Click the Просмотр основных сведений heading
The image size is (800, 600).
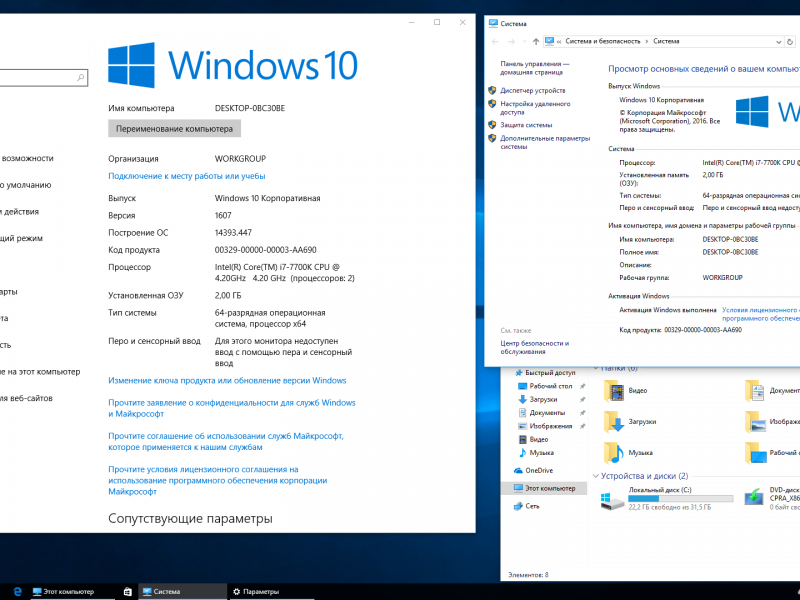coord(704,69)
